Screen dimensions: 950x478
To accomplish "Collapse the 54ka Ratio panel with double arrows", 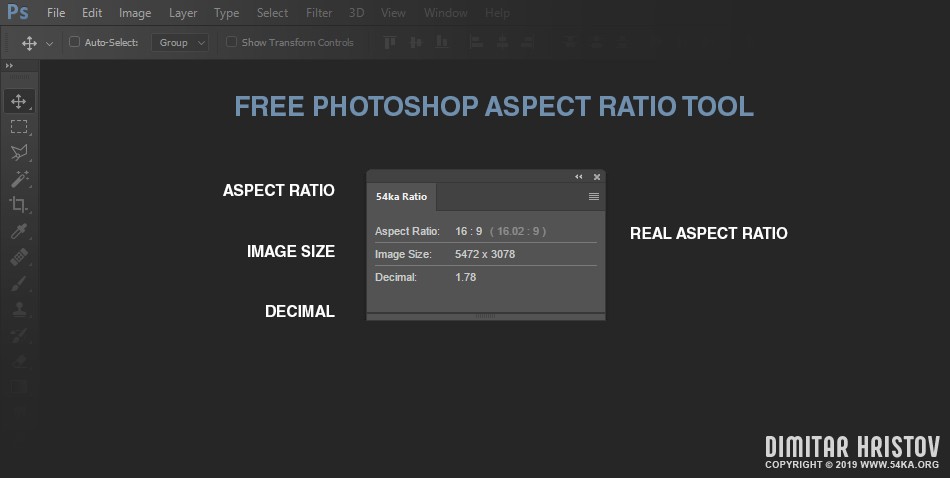I will coord(578,177).
